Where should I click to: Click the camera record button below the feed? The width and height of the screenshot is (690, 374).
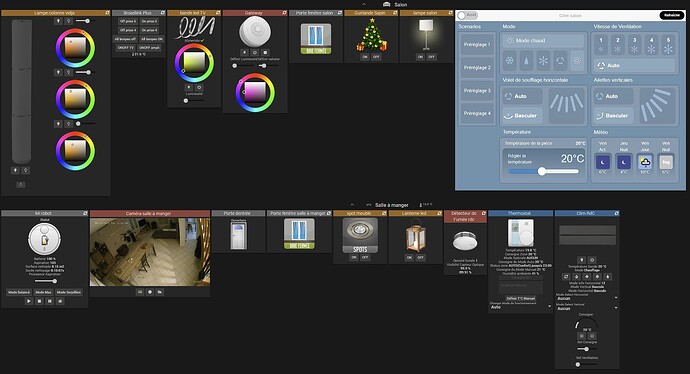150,292
